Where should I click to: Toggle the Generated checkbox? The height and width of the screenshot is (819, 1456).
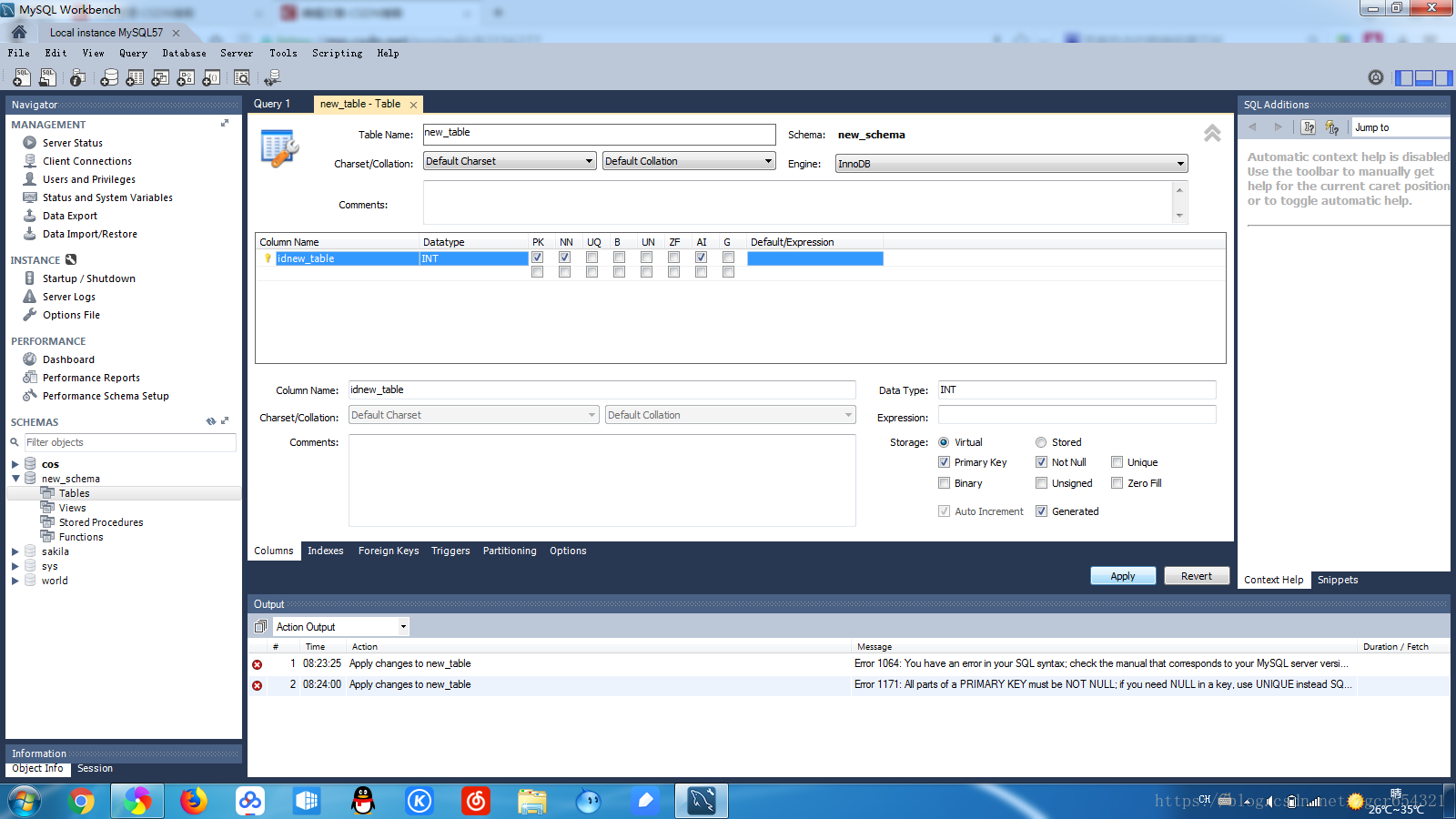[1041, 511]
